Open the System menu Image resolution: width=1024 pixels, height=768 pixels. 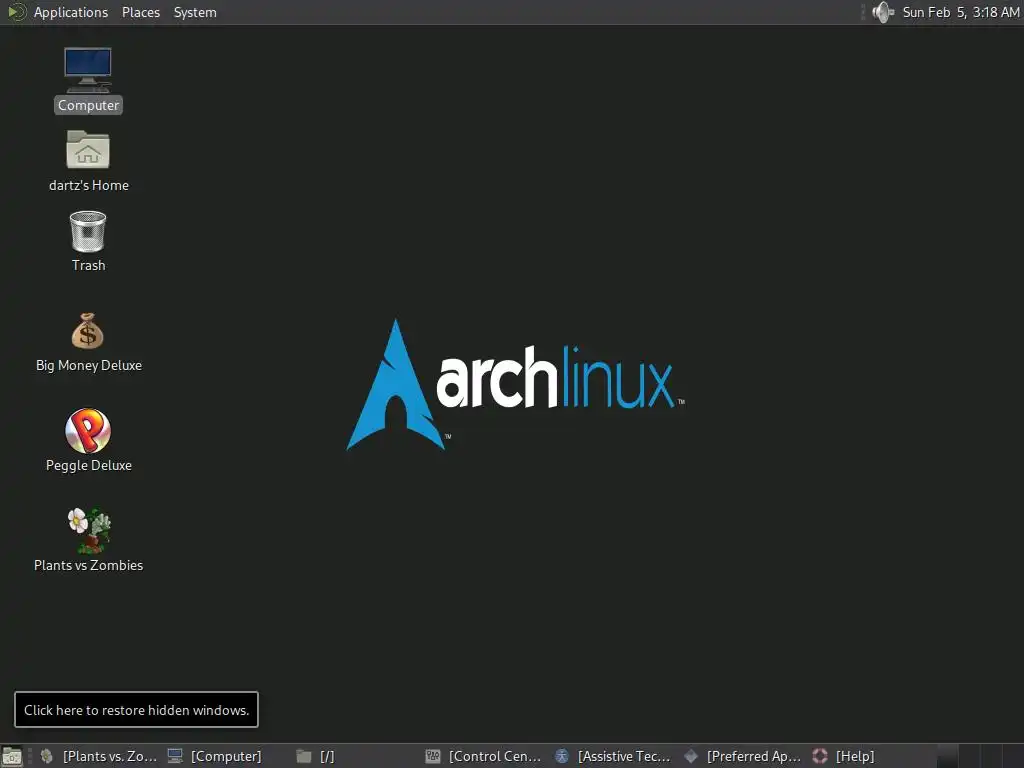point(195,12)
